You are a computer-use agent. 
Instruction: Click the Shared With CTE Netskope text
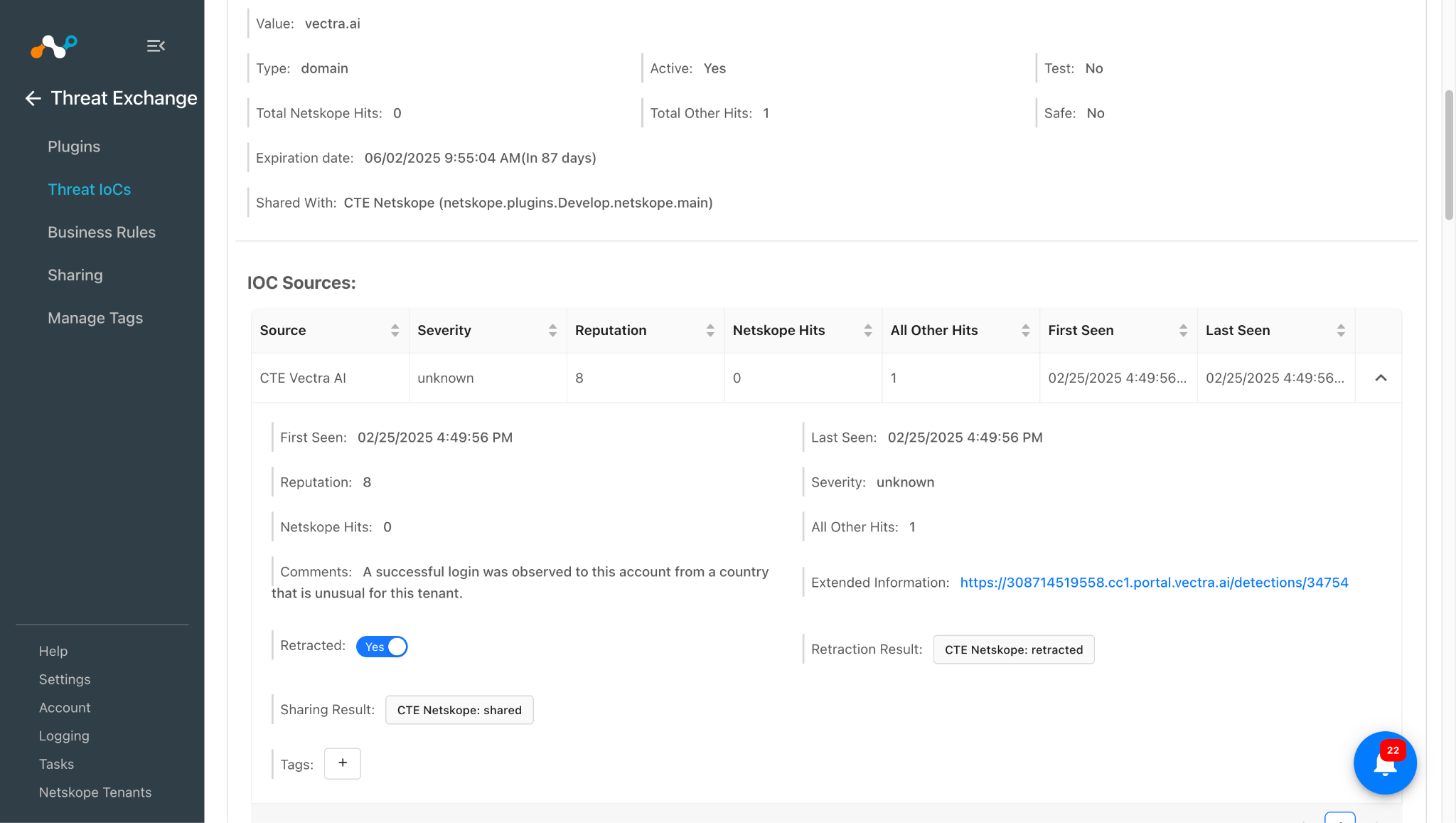tap(528, 203)
